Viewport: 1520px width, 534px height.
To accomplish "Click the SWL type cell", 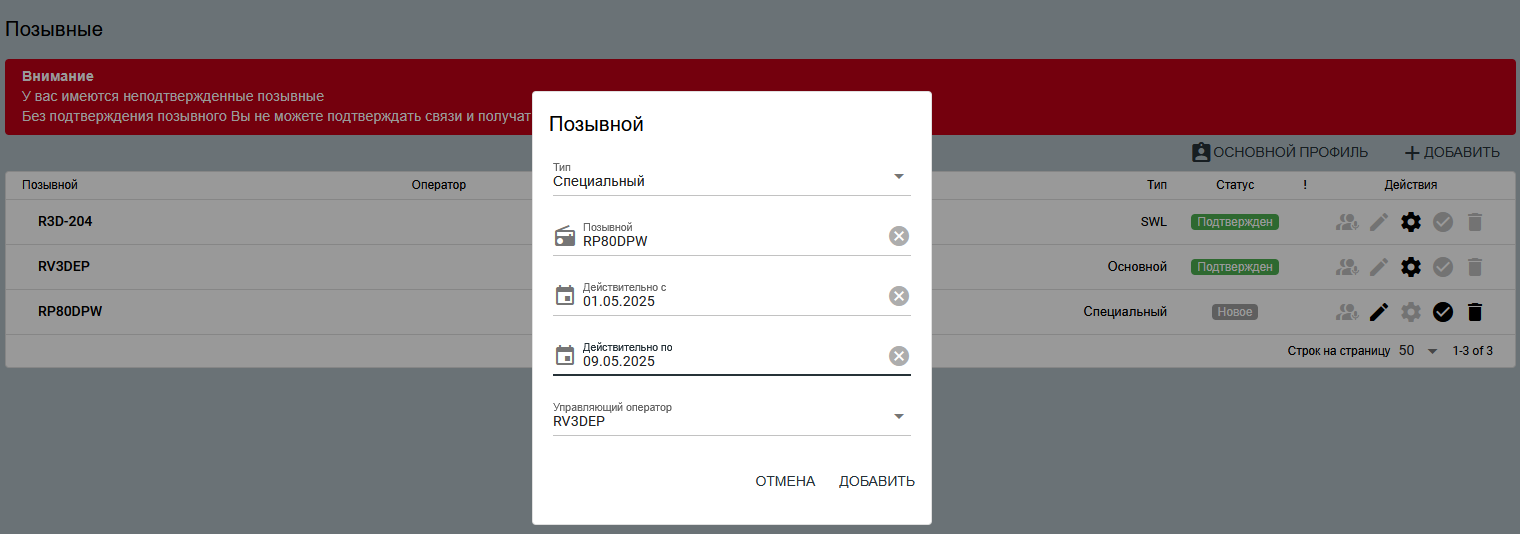I will 1154,222.
